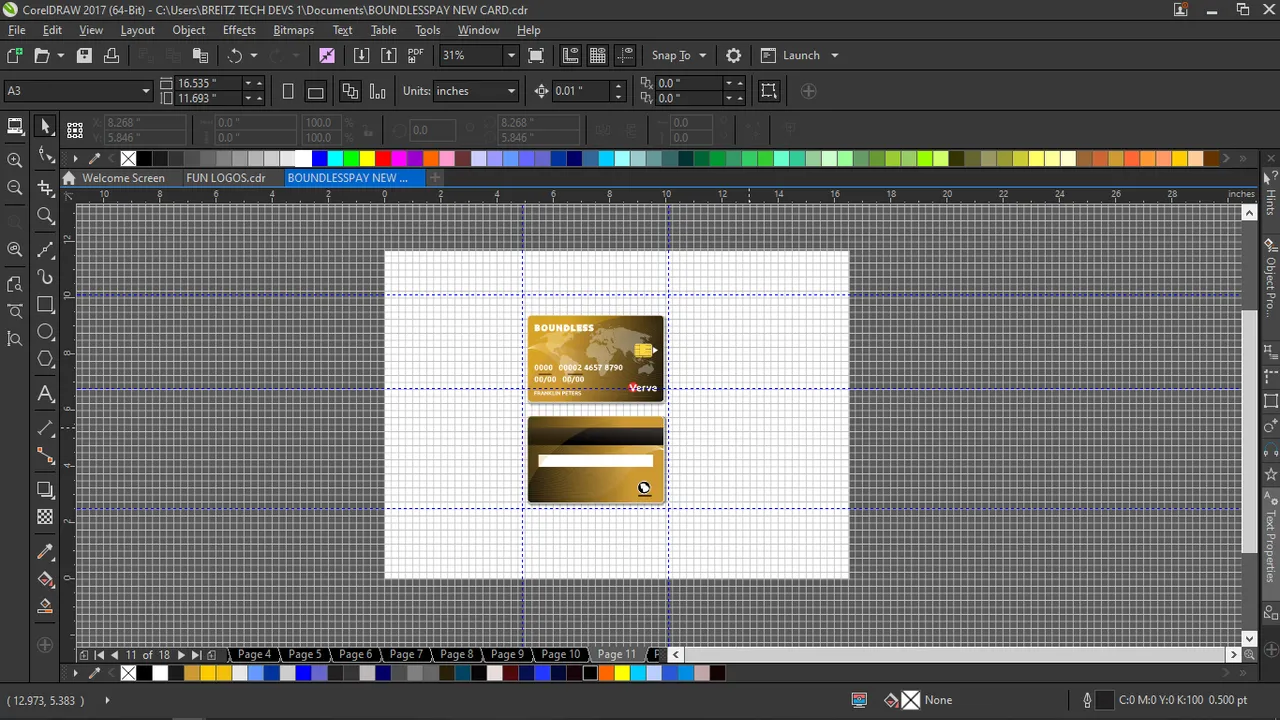Set page orientation to portrait

(x=288, y=91)
